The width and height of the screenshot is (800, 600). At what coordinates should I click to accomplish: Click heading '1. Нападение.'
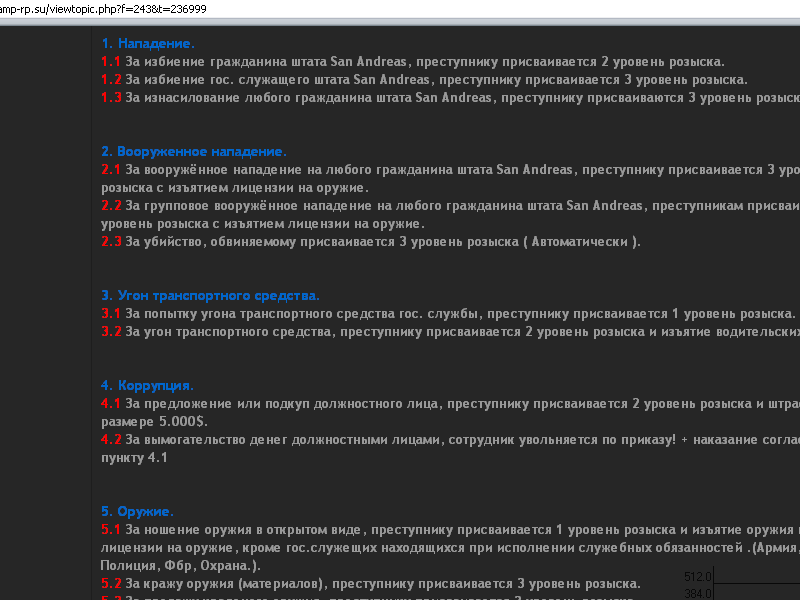(x=147, y=43)
